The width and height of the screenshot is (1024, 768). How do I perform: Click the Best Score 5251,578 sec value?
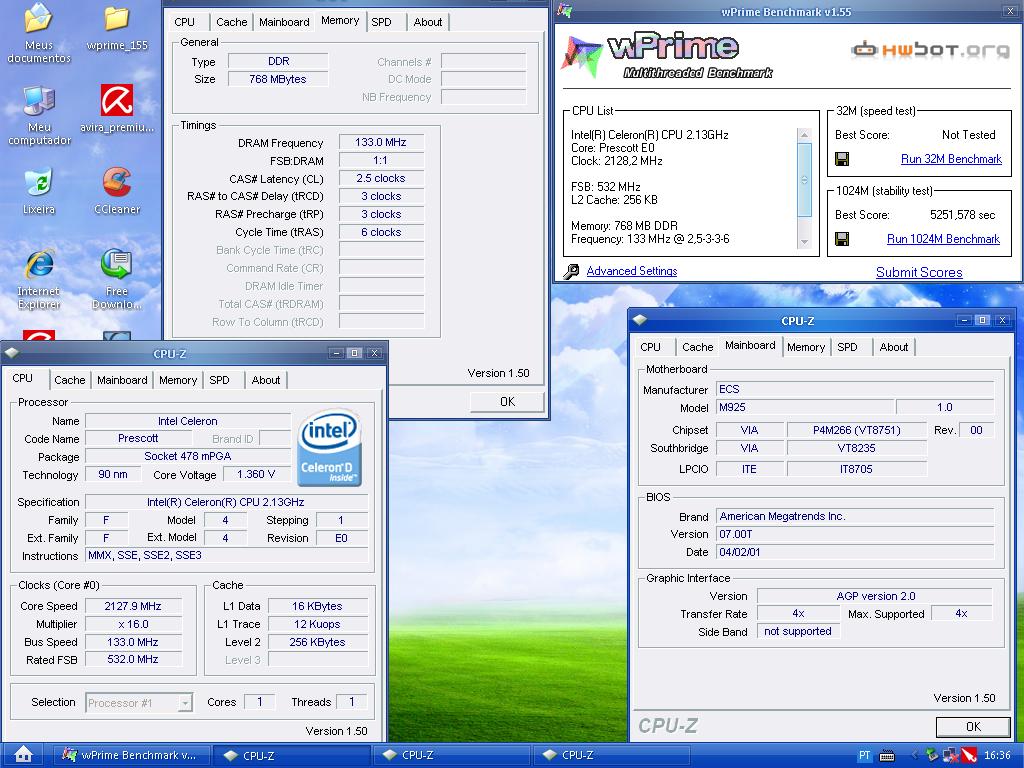click(x=963, y=215)
